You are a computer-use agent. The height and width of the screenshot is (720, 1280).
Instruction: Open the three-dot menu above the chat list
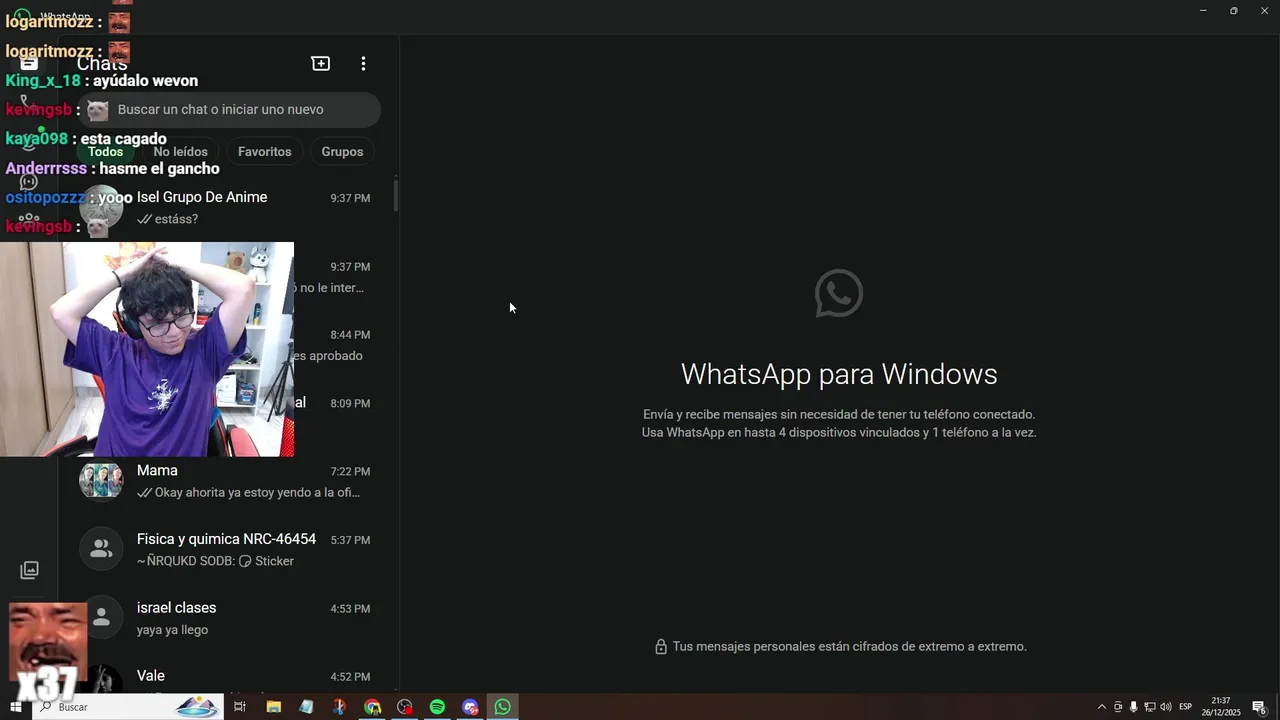click(x=363, y=63)
